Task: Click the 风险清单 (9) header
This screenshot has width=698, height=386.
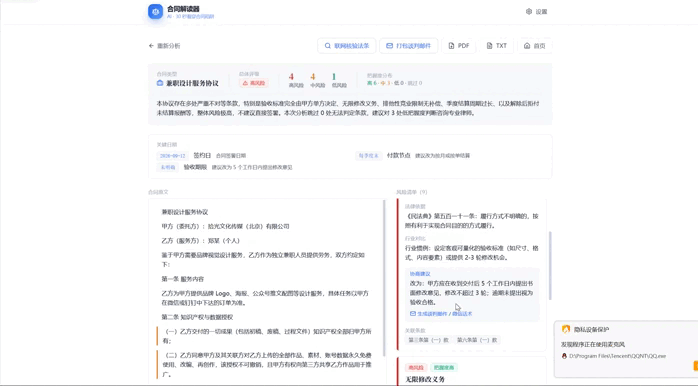Action: pos(412,192)
